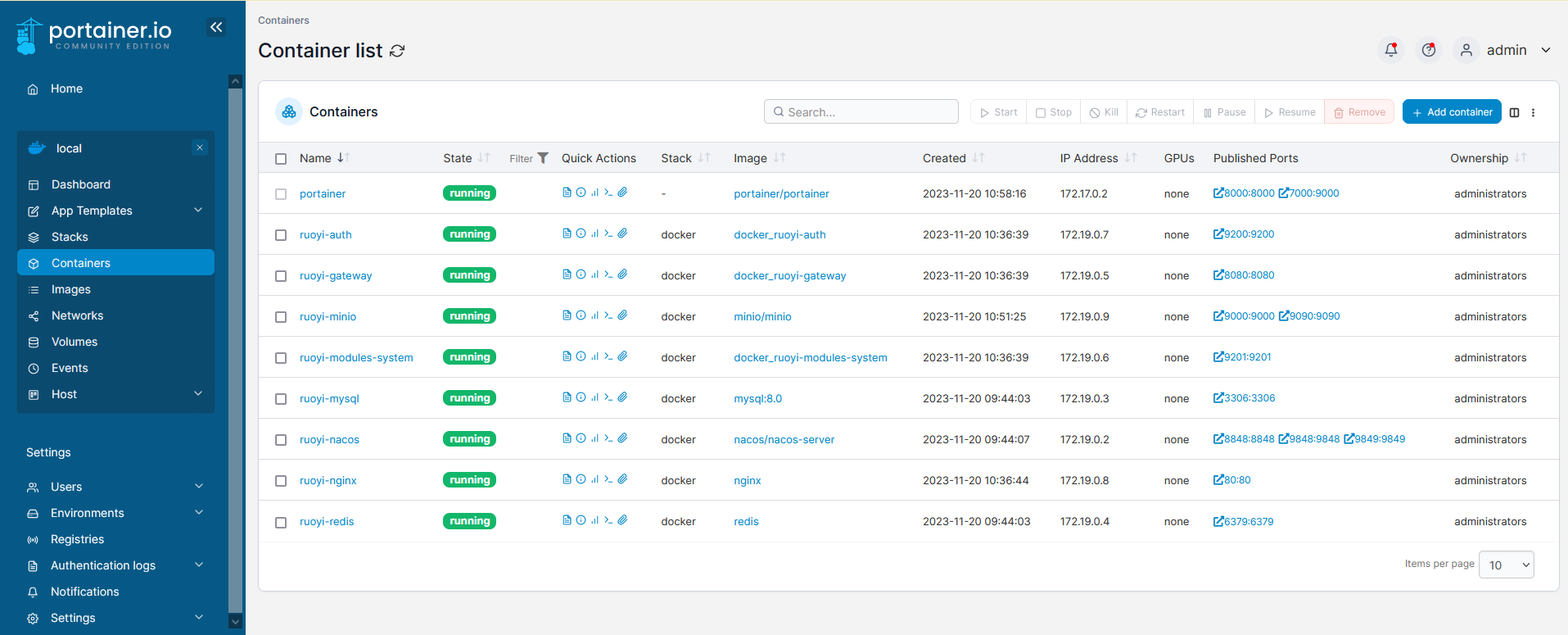This screenshot has width=1568, height=635.
Task: Refresh the container list
Action: click(x=397, y=51)
